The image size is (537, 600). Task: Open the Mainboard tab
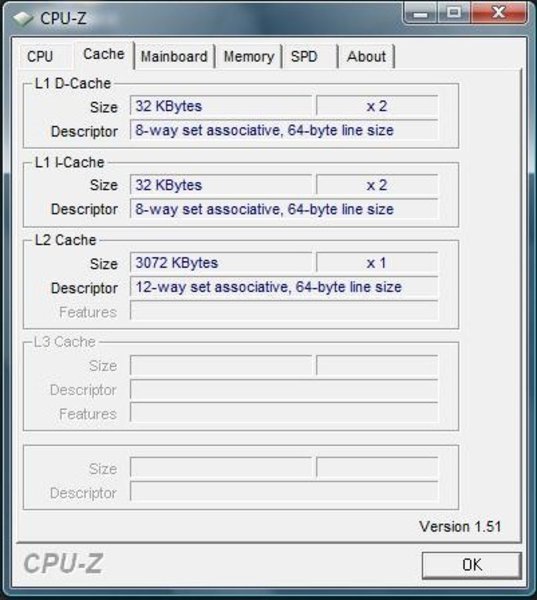tap(174, 57)
